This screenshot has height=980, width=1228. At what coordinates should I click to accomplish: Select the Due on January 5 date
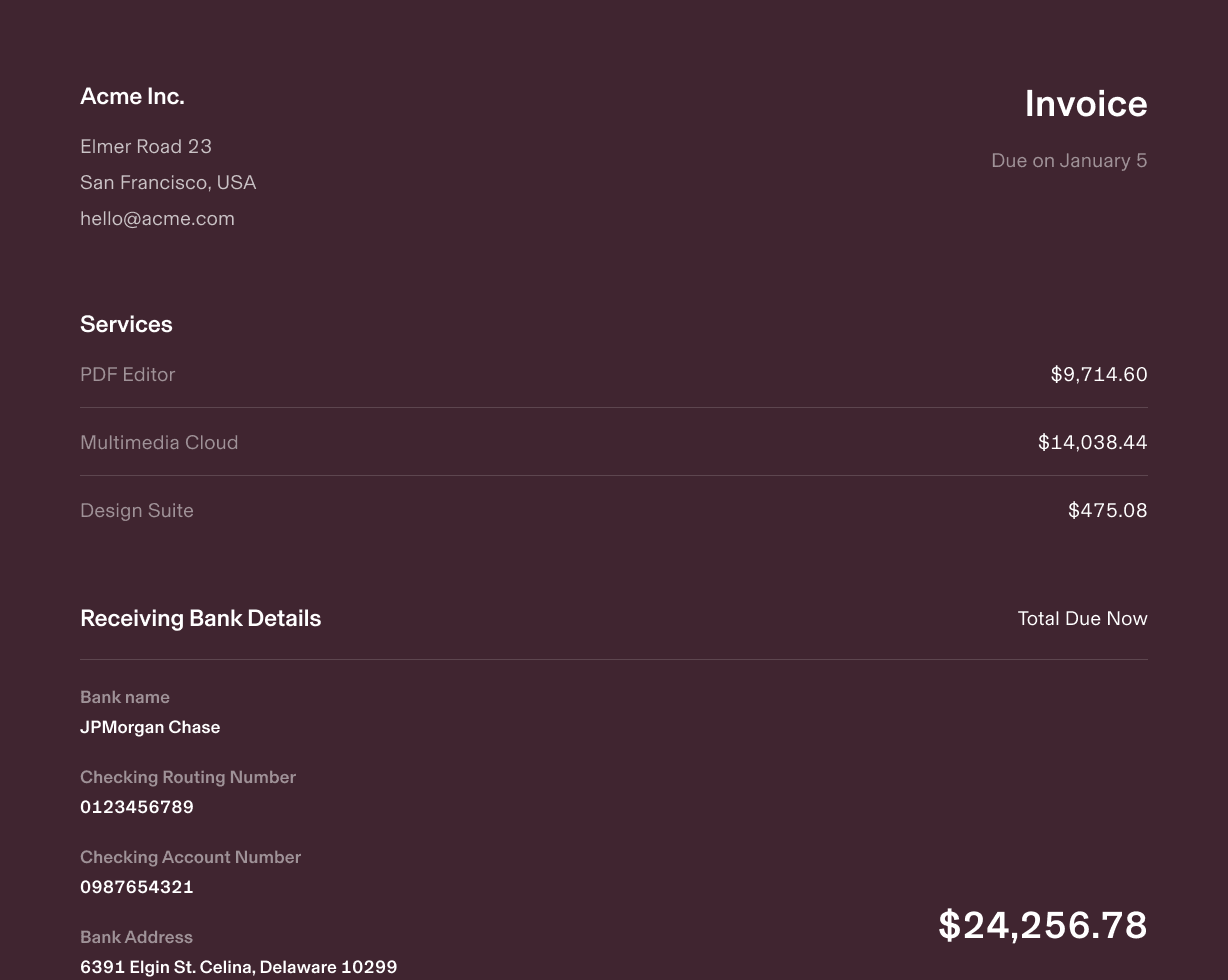pos(1068,161)
